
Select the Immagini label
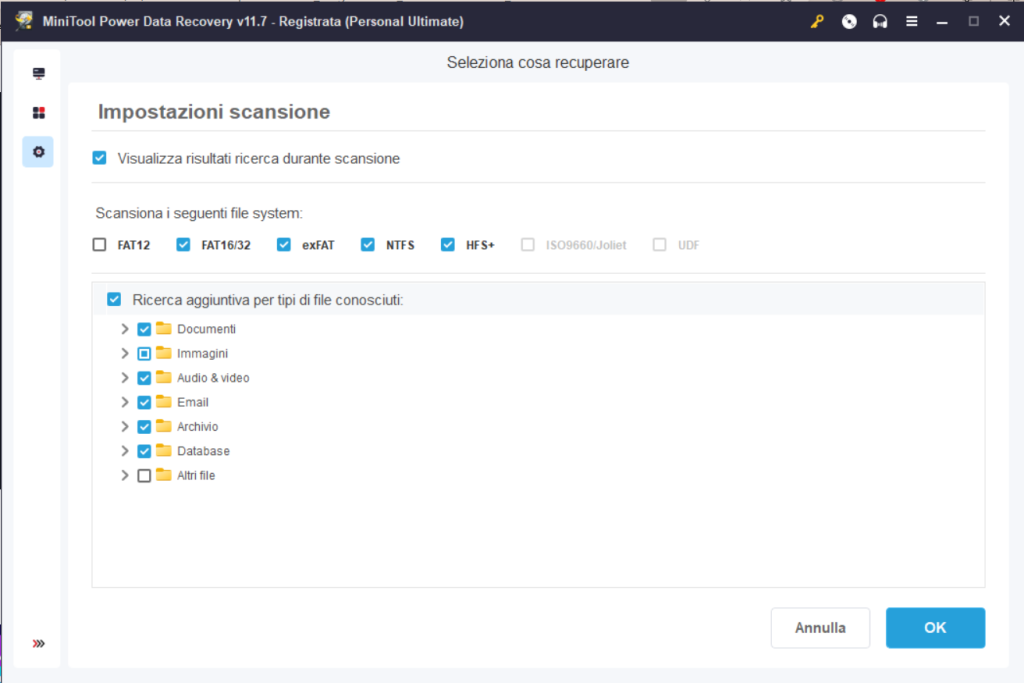(x=202, y=354)
